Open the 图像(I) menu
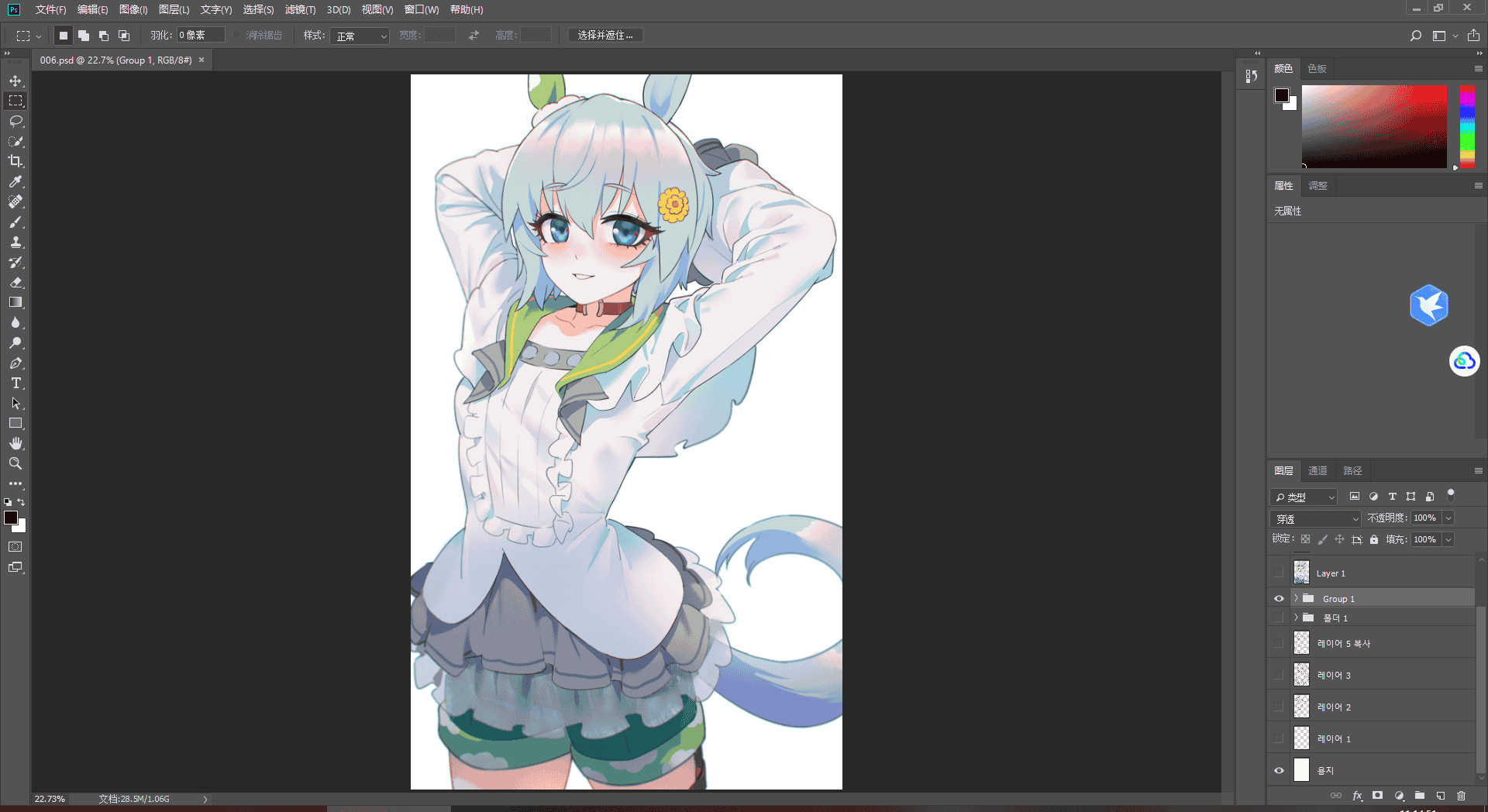 tap(133, 9)
